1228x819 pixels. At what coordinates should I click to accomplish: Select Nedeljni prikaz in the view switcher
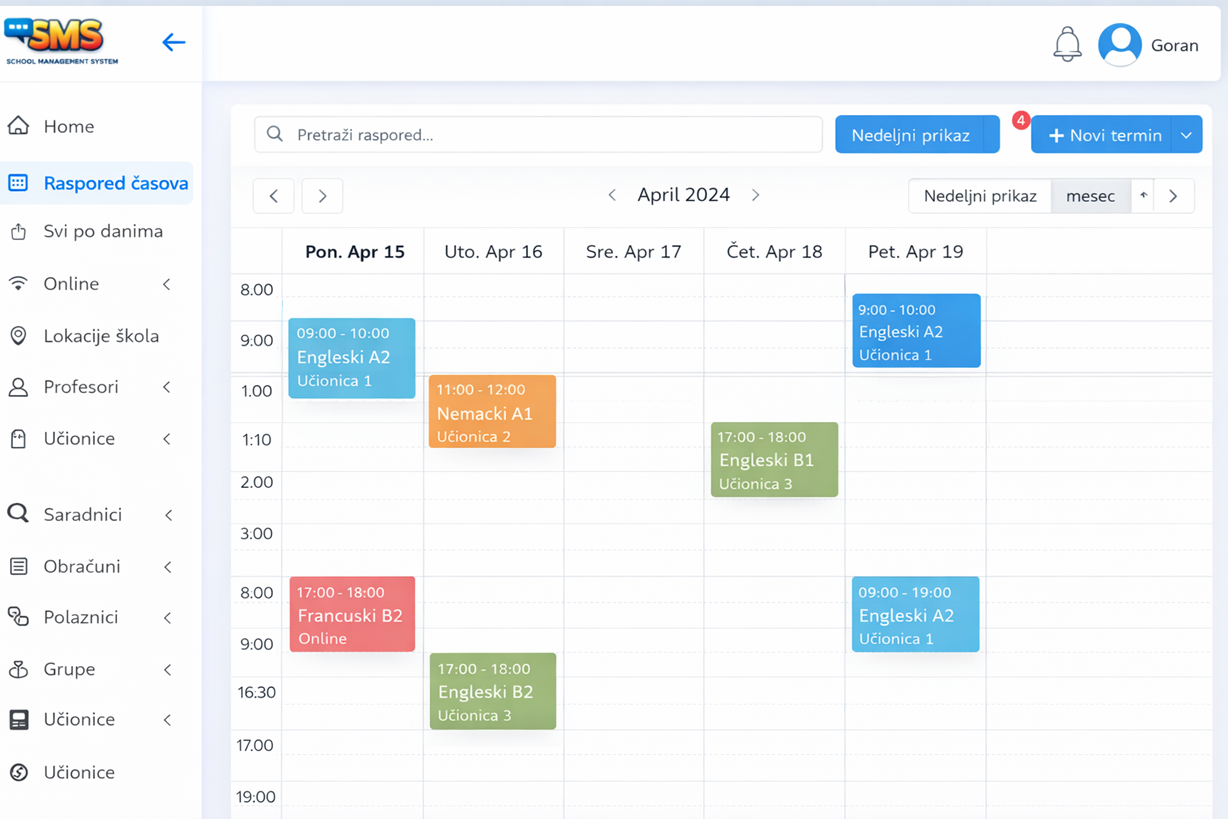click(979, 196)
